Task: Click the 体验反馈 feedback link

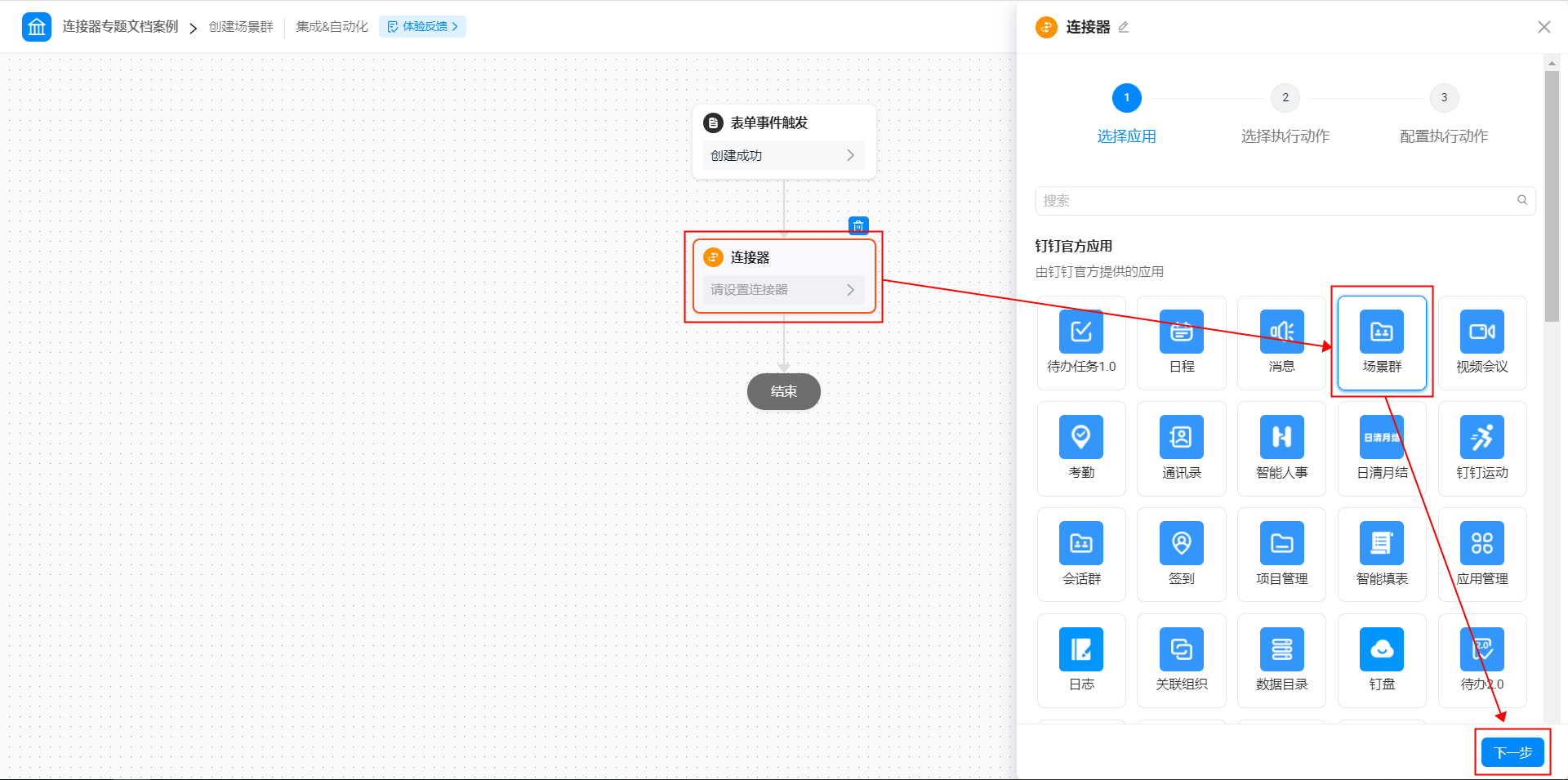Action: 422,27
